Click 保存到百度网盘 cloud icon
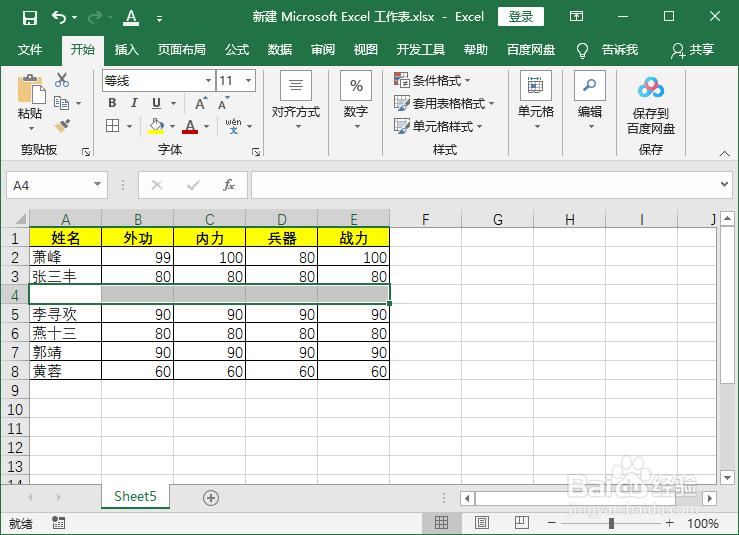Screen dimensions: 739x535 651,88
